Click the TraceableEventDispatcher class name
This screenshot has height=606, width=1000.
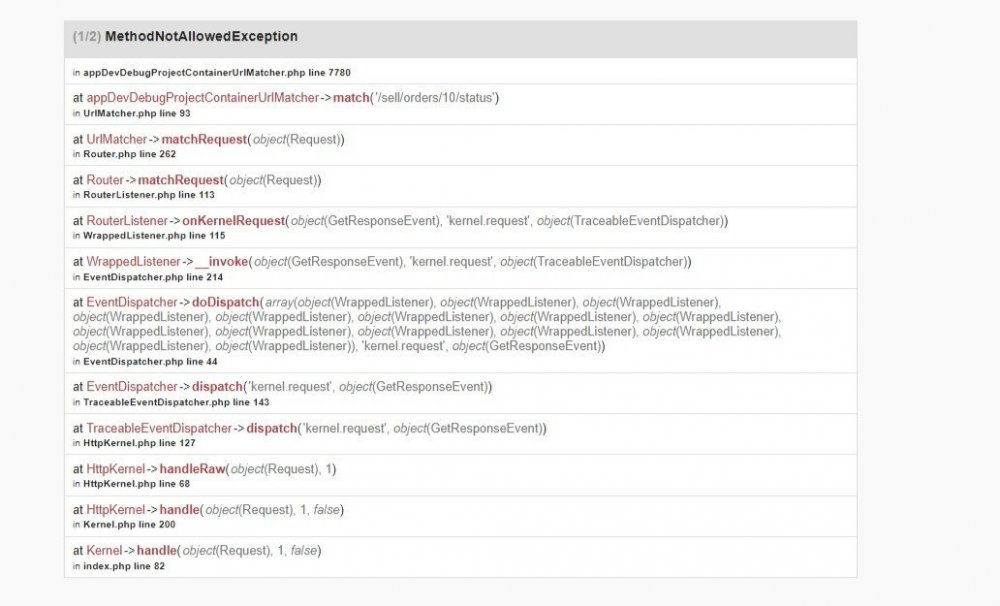[159, 428]
